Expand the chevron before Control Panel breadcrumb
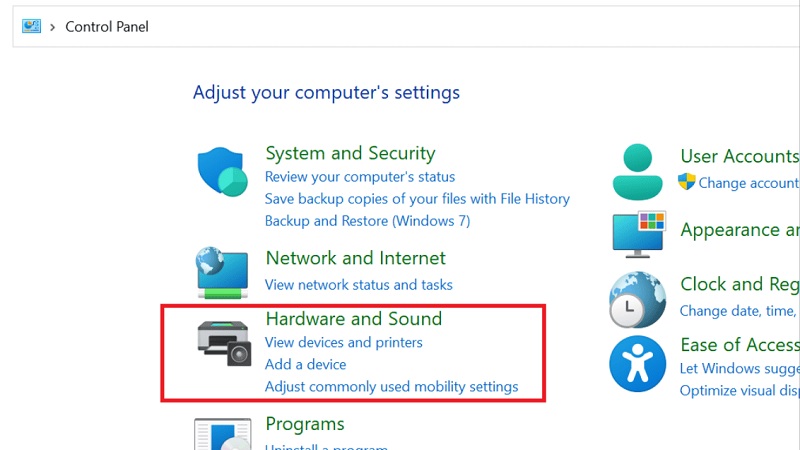Viewport: 800px width, 450px height. (52, 27)
